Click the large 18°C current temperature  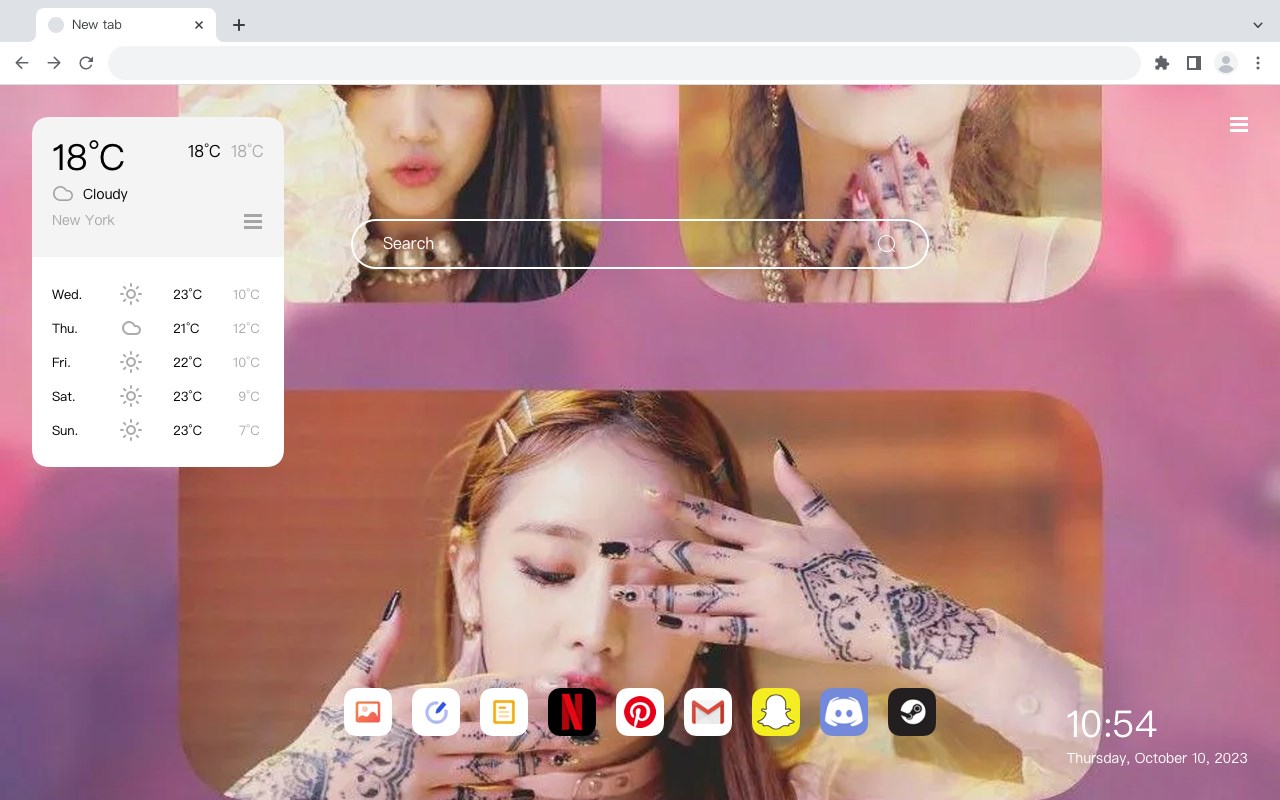[88, 158]
